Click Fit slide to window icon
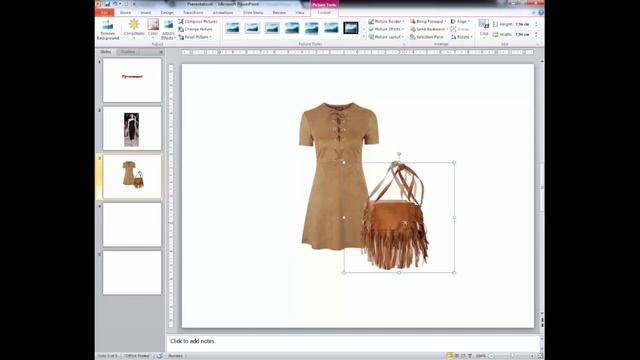640x360 pixels. (x=540, y=356)
